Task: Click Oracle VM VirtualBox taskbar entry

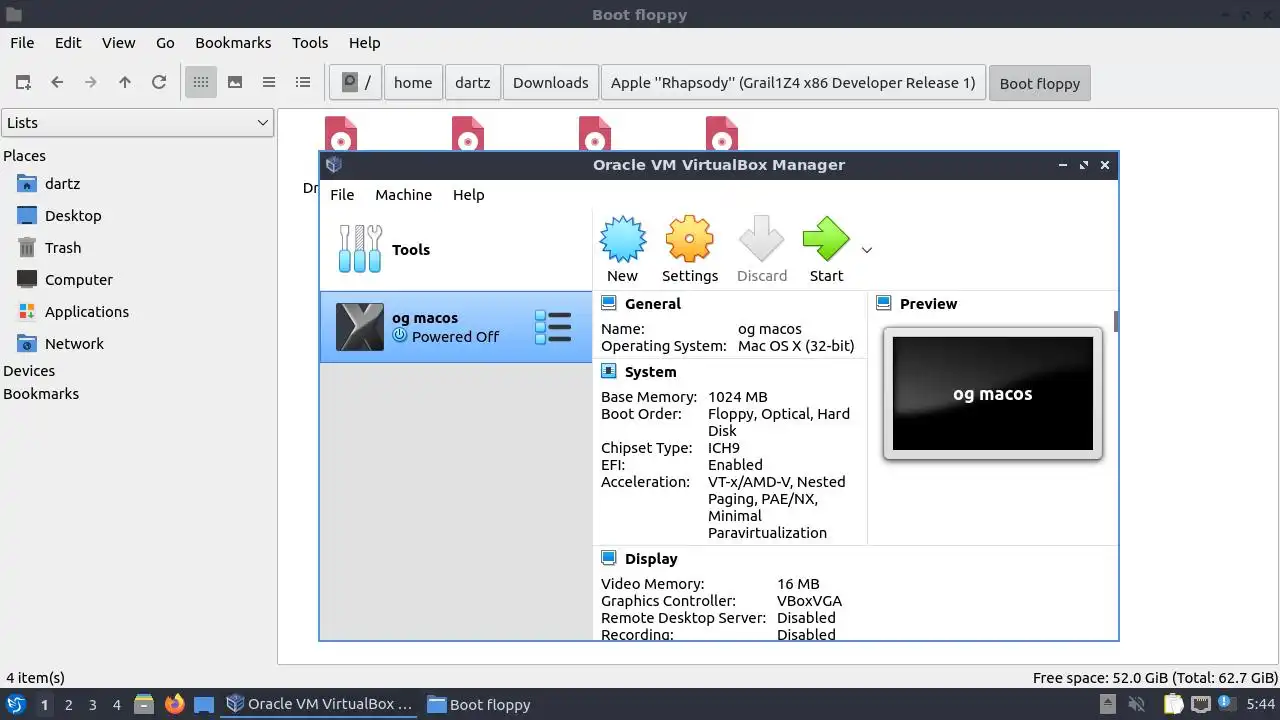Action: point(320,704)
